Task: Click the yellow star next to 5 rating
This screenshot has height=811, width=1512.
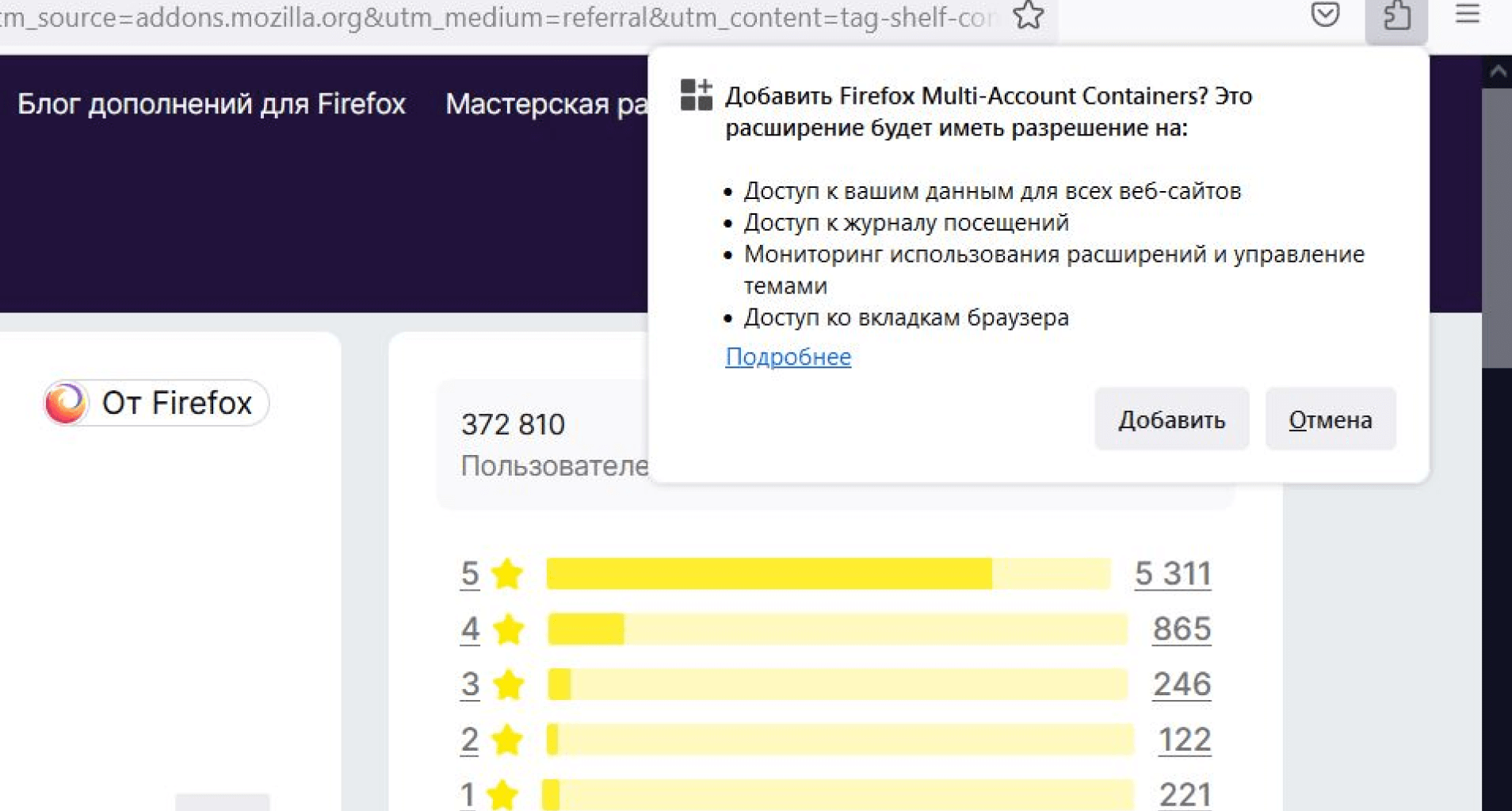Action: coord(507,574)
